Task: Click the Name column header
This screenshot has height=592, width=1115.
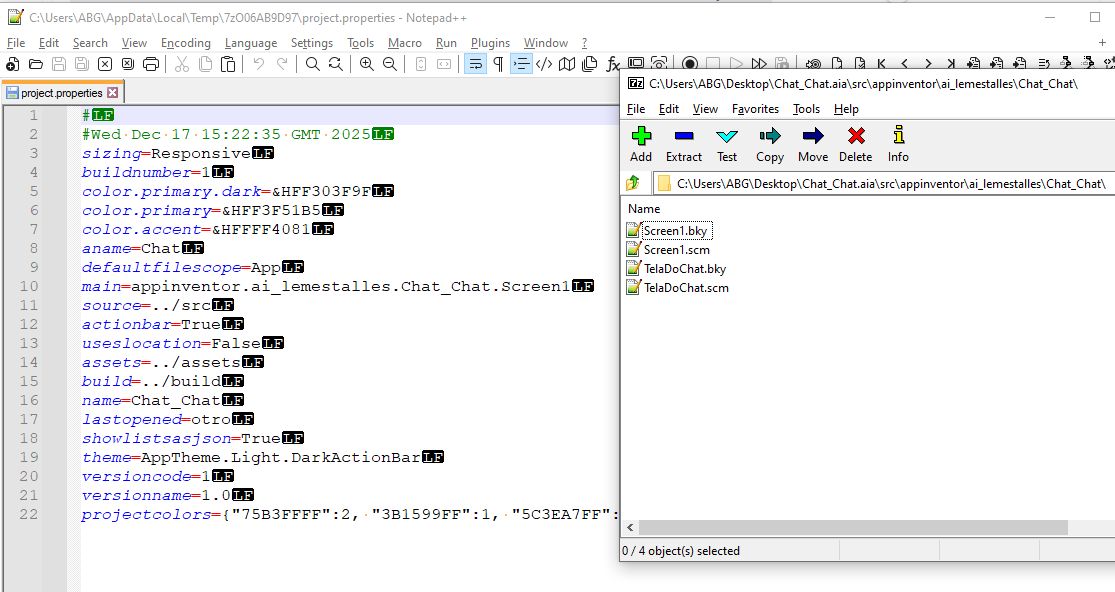Action: click(644, 209)
